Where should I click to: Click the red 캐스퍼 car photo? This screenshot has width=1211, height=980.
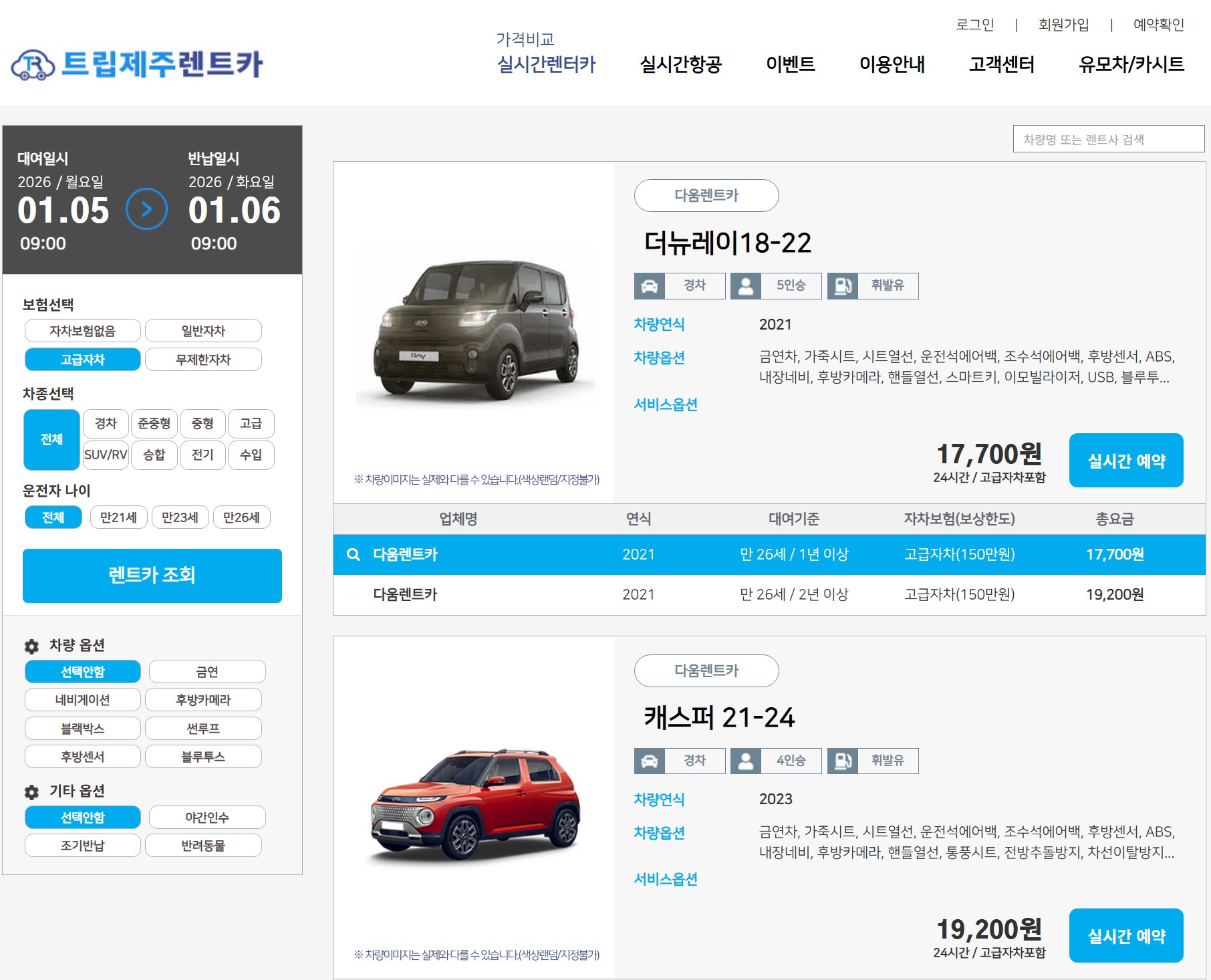point(476,806)
